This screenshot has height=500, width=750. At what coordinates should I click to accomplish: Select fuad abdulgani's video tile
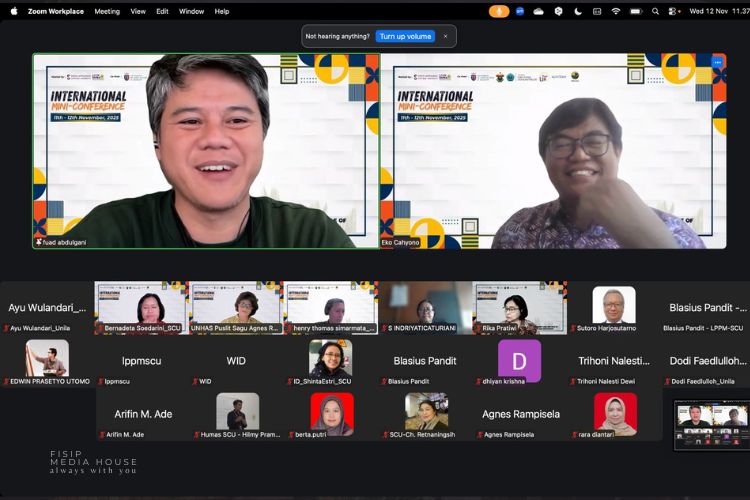point(206,150)
